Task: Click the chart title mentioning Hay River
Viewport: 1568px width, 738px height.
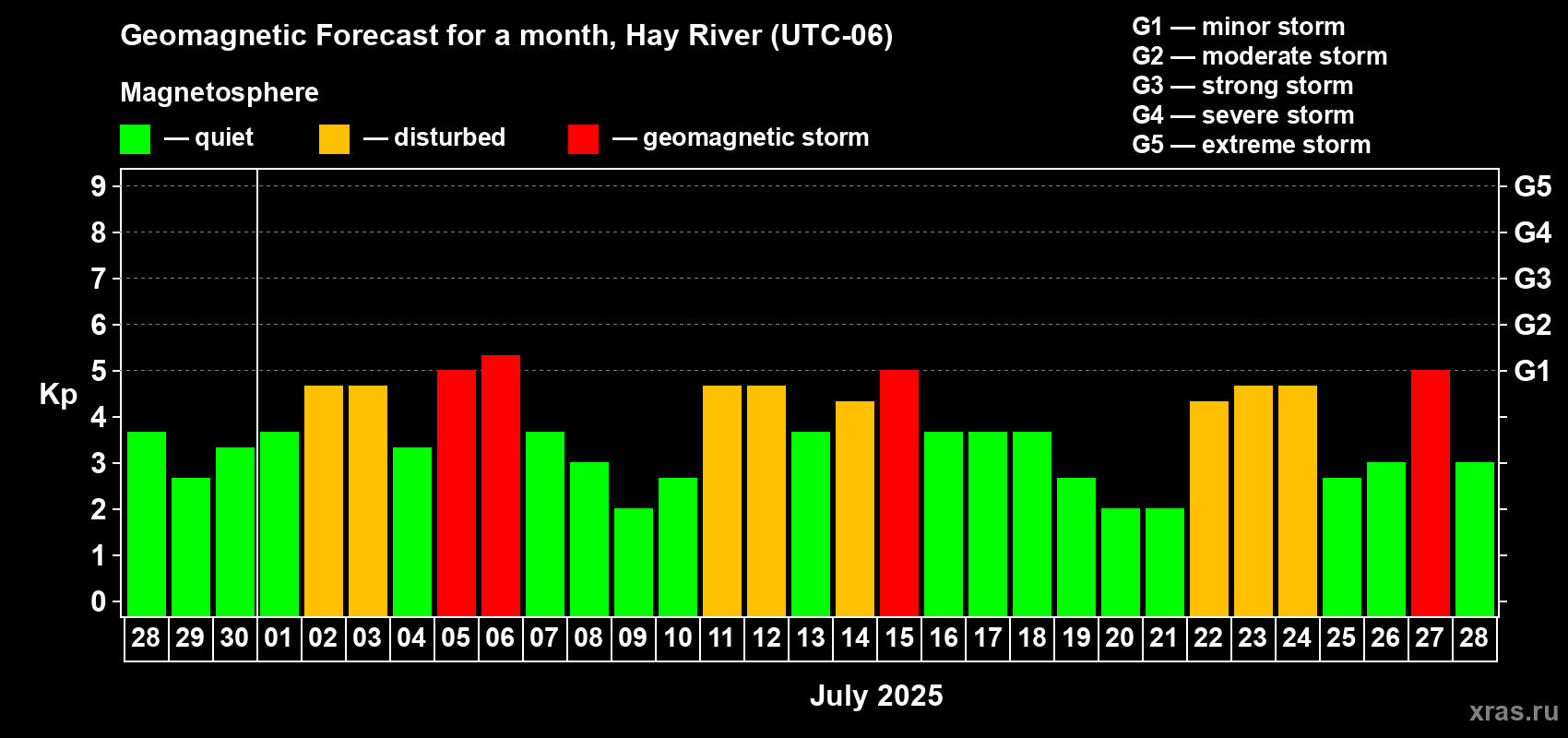Action: tap(506, 36)
